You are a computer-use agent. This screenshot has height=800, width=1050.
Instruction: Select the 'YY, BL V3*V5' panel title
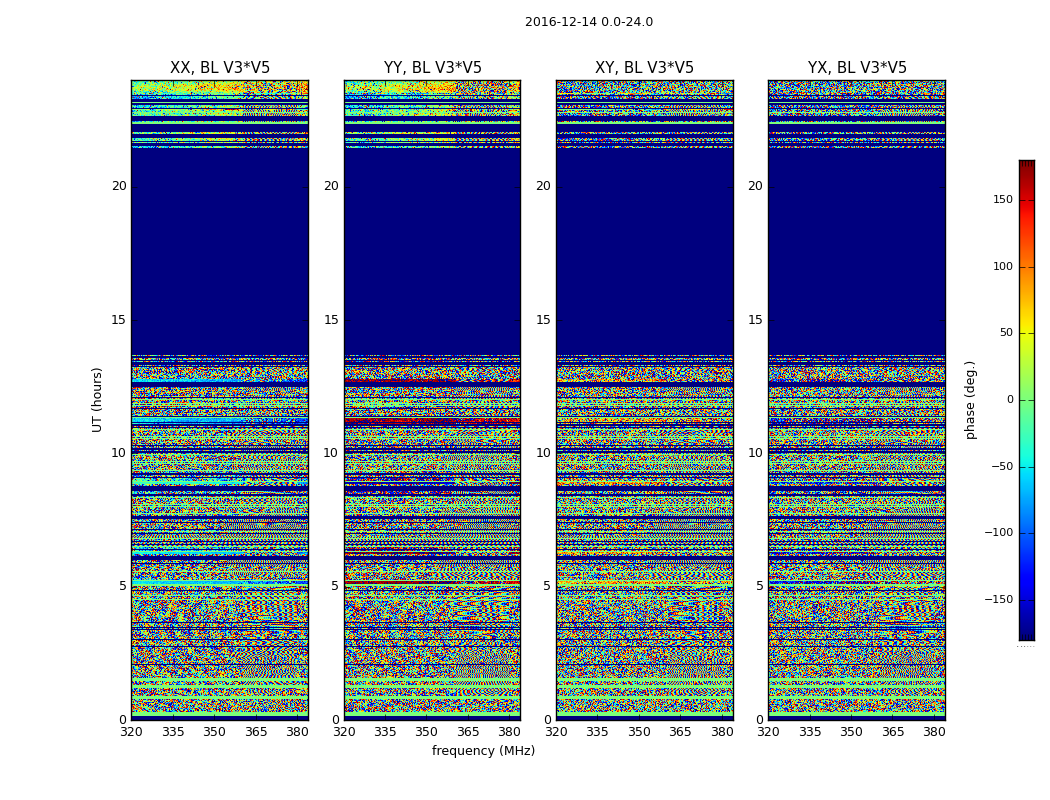pyautogui.click(x=433, y=68)
